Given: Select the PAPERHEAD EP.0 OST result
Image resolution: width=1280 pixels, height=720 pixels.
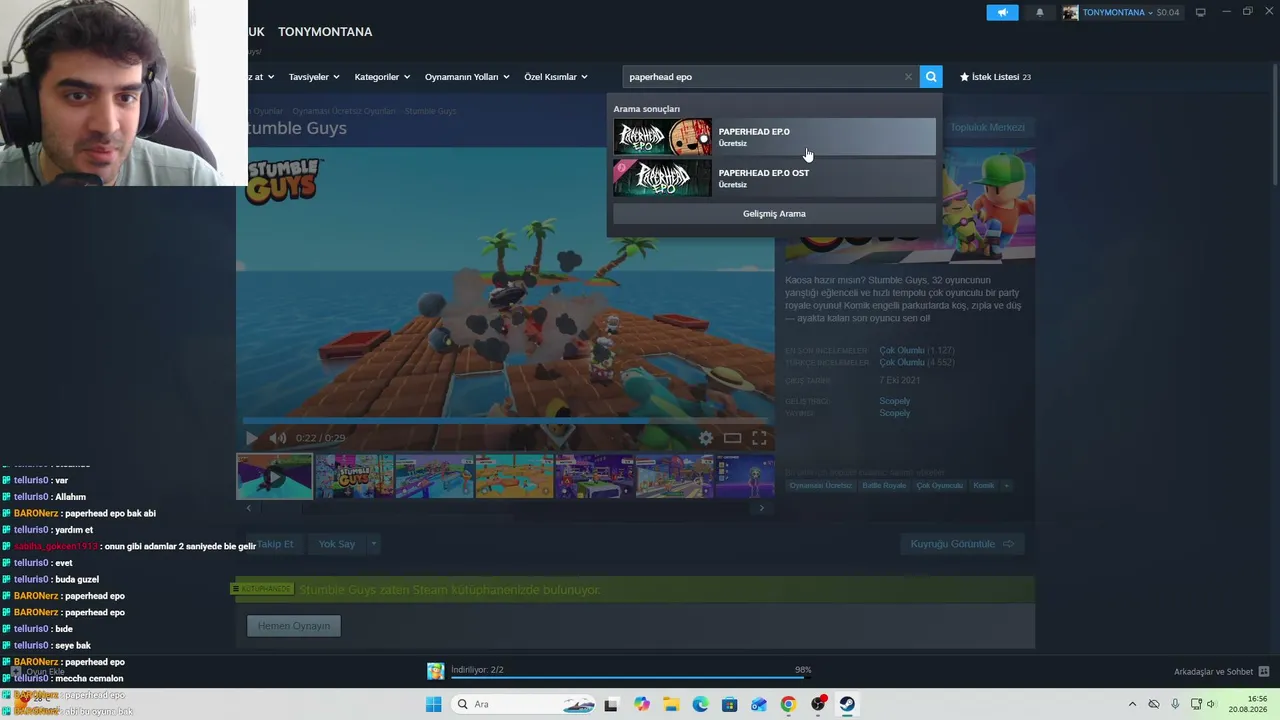Looking at the screenshot, I should (774, 178).
